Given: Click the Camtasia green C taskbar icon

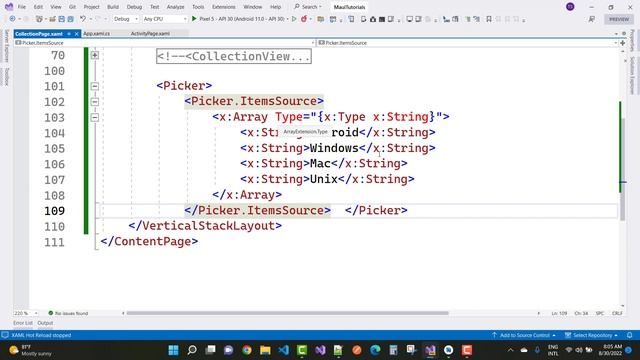Looking at the screenshot, I should (302, 350).
